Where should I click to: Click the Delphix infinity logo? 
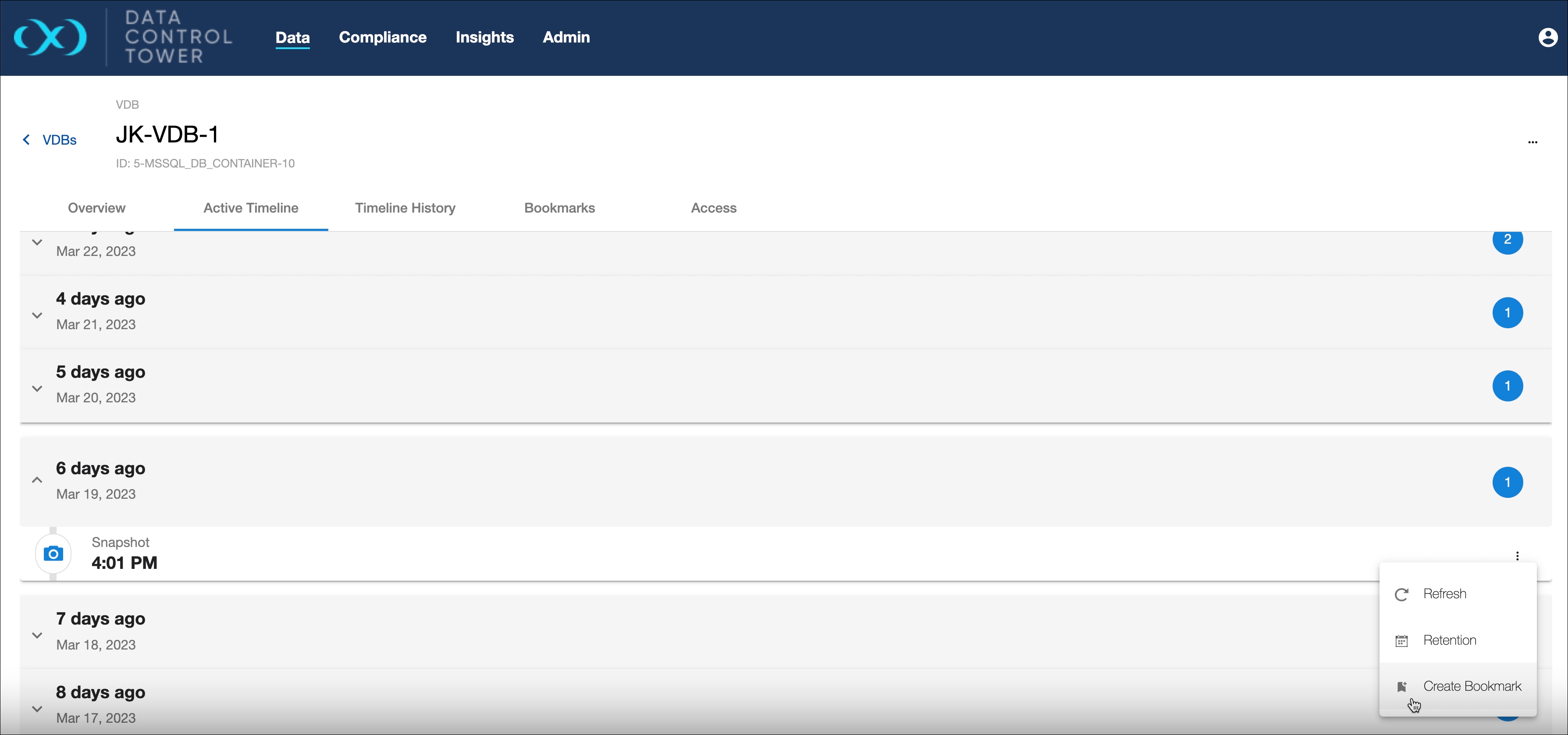[50, 37]
